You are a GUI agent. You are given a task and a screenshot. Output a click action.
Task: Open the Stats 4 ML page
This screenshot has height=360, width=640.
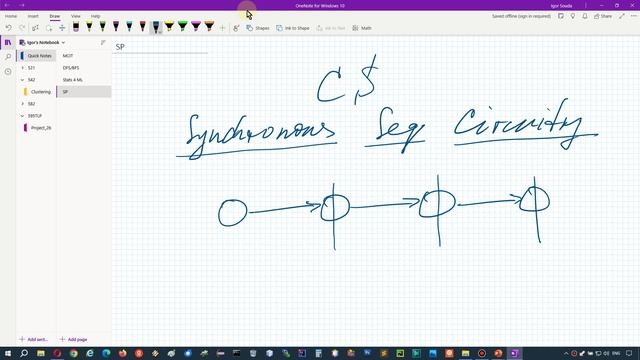84,80
